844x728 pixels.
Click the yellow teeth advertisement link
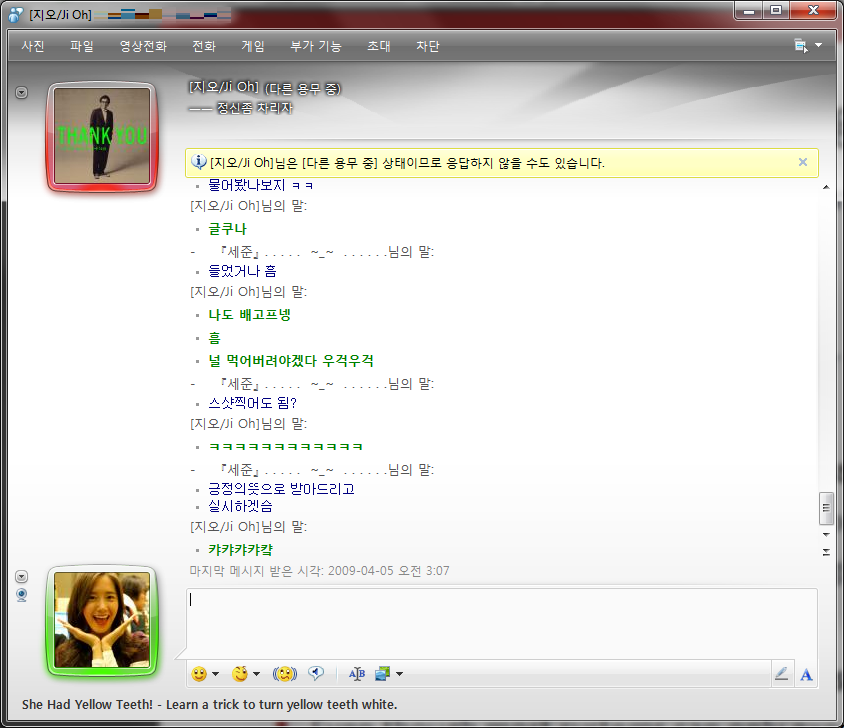tap(210, 705)
